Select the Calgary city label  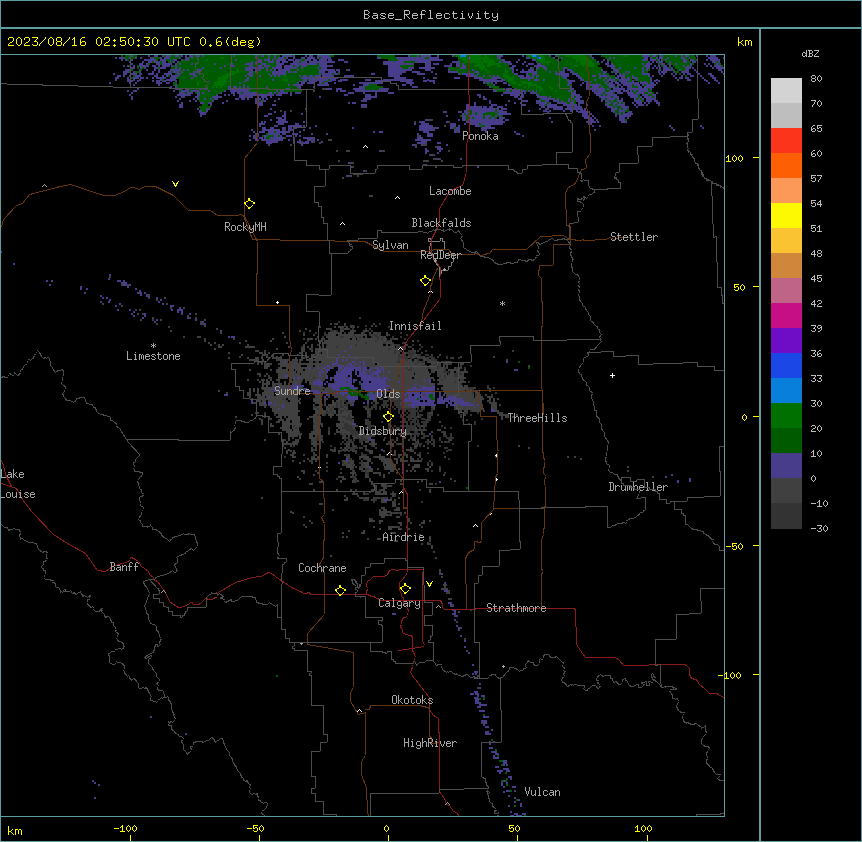point(400,603)
